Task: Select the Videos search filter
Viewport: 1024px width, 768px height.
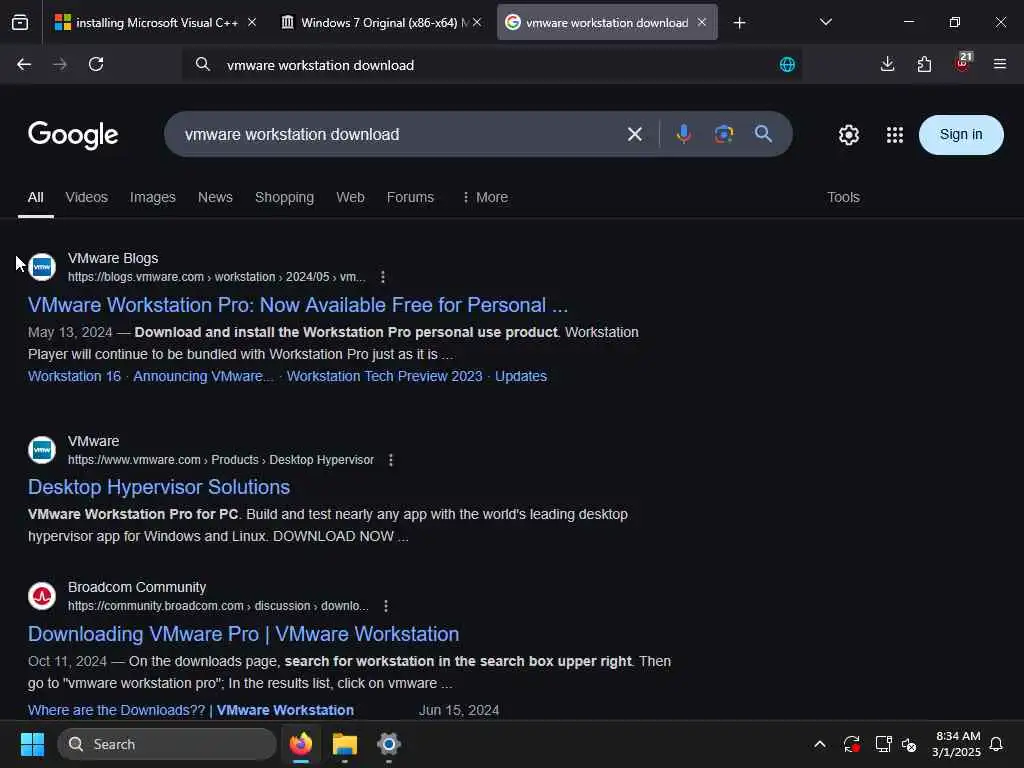Action: coord(86,197)
